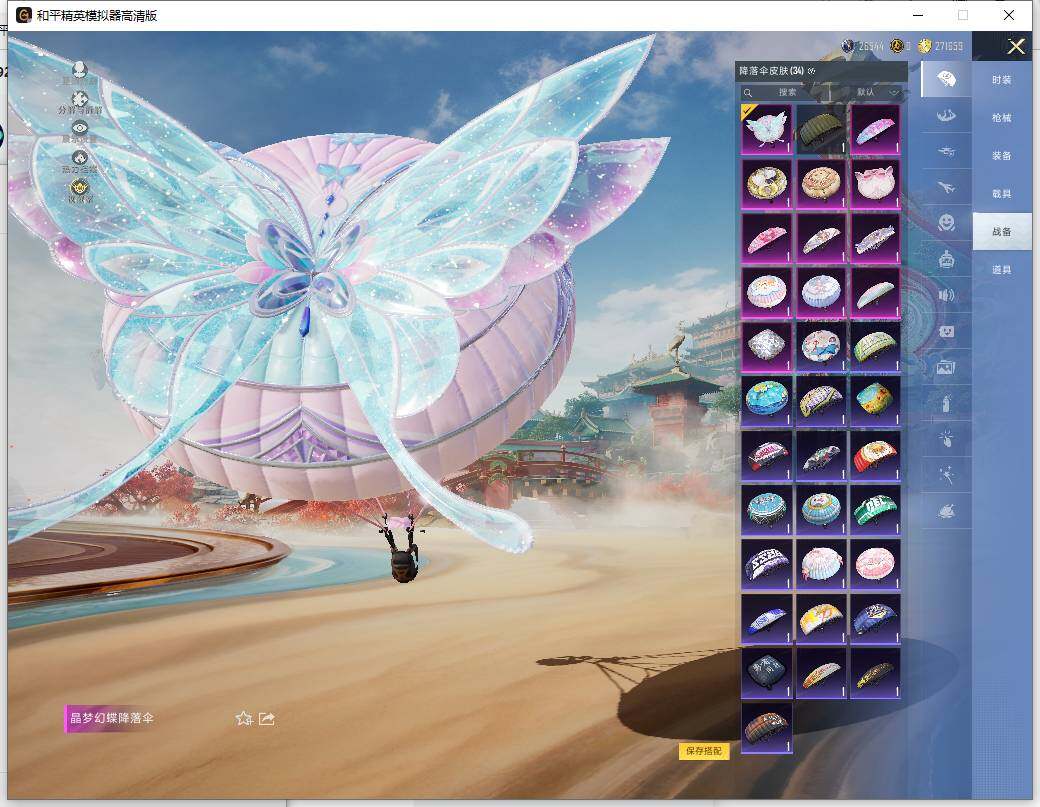Image resolution: width=1040 pixels, height=807 pixels.
Task: Open the airplane skins category
Action: (x=945, y=187)
